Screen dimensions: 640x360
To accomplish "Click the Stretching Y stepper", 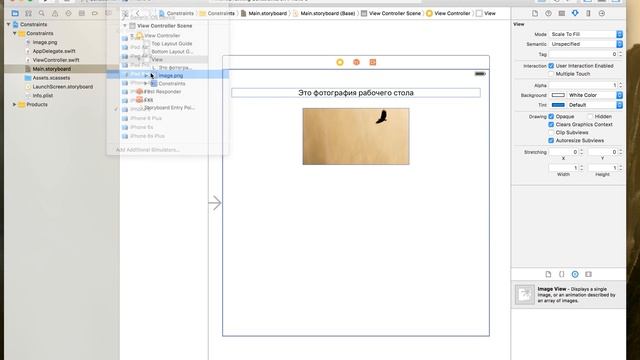I will [x=620, y=152].
